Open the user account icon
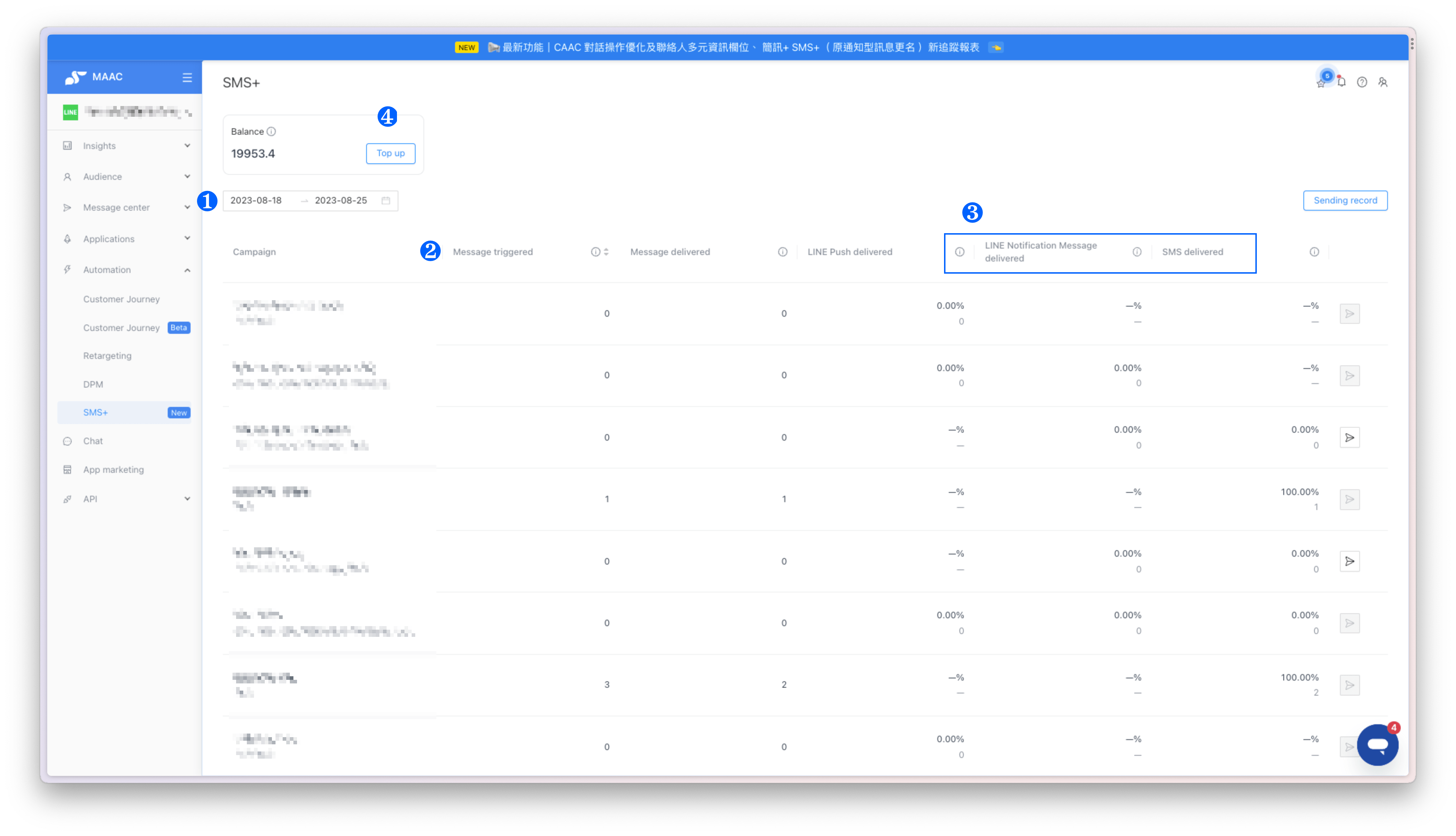The image size is (1456, 836). pyautogui.click(x=1383, y=82)
